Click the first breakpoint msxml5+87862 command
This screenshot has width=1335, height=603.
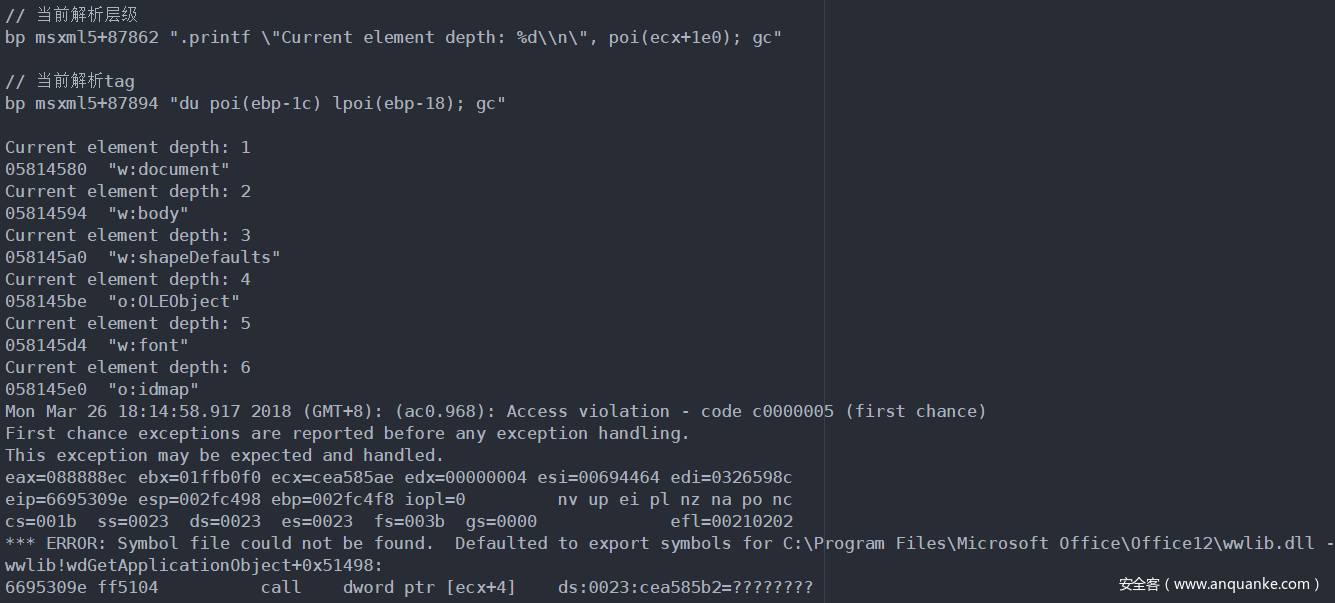point(393,37)
